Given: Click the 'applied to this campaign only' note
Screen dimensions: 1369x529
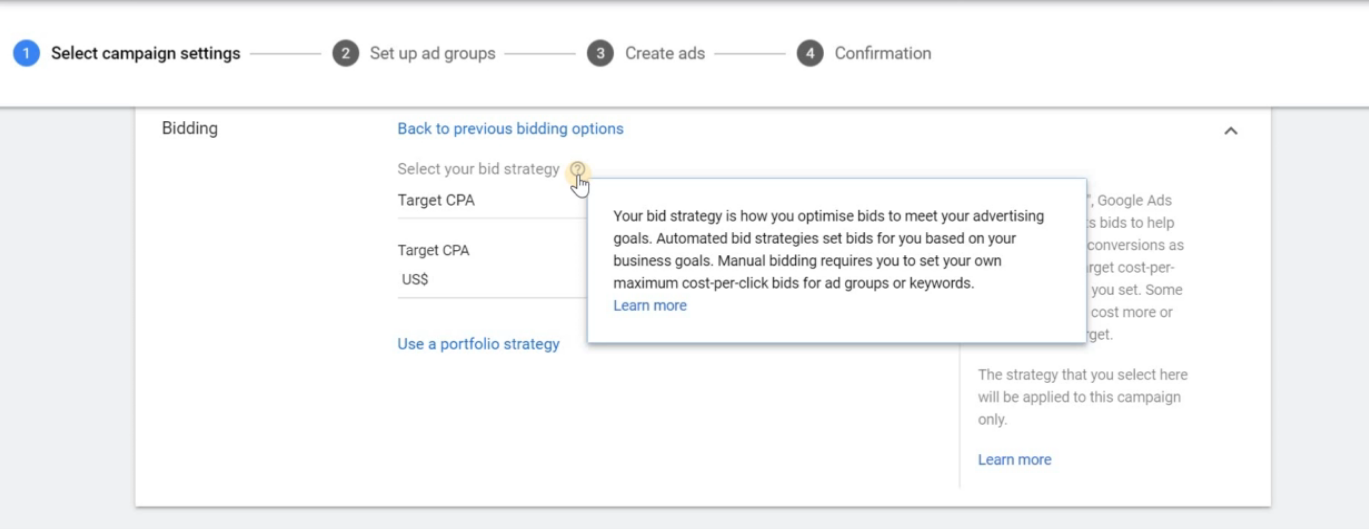Looking at the screenshot, I should tap(1082, 397).
